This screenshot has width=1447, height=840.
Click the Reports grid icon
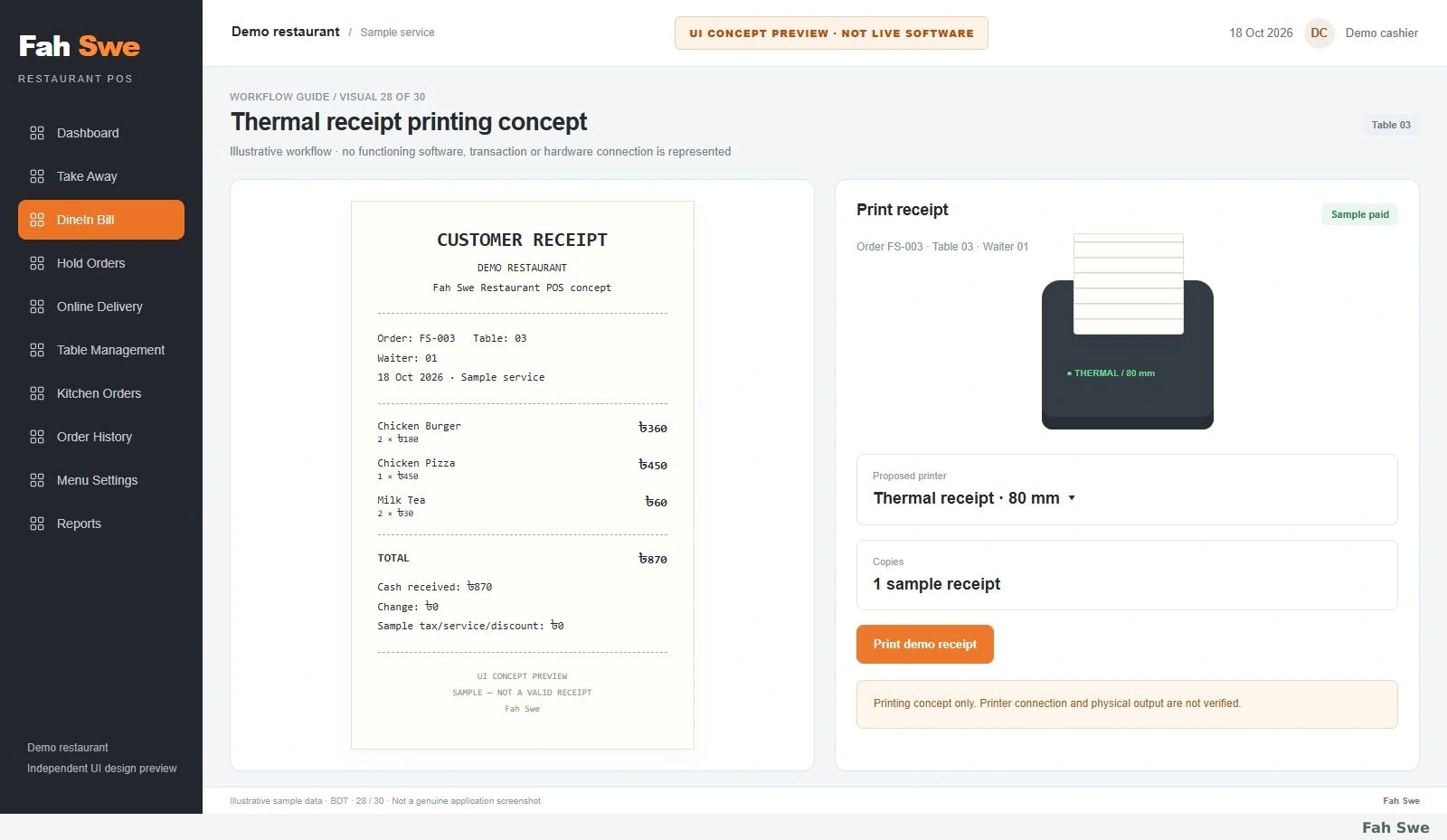click(37, 524)
